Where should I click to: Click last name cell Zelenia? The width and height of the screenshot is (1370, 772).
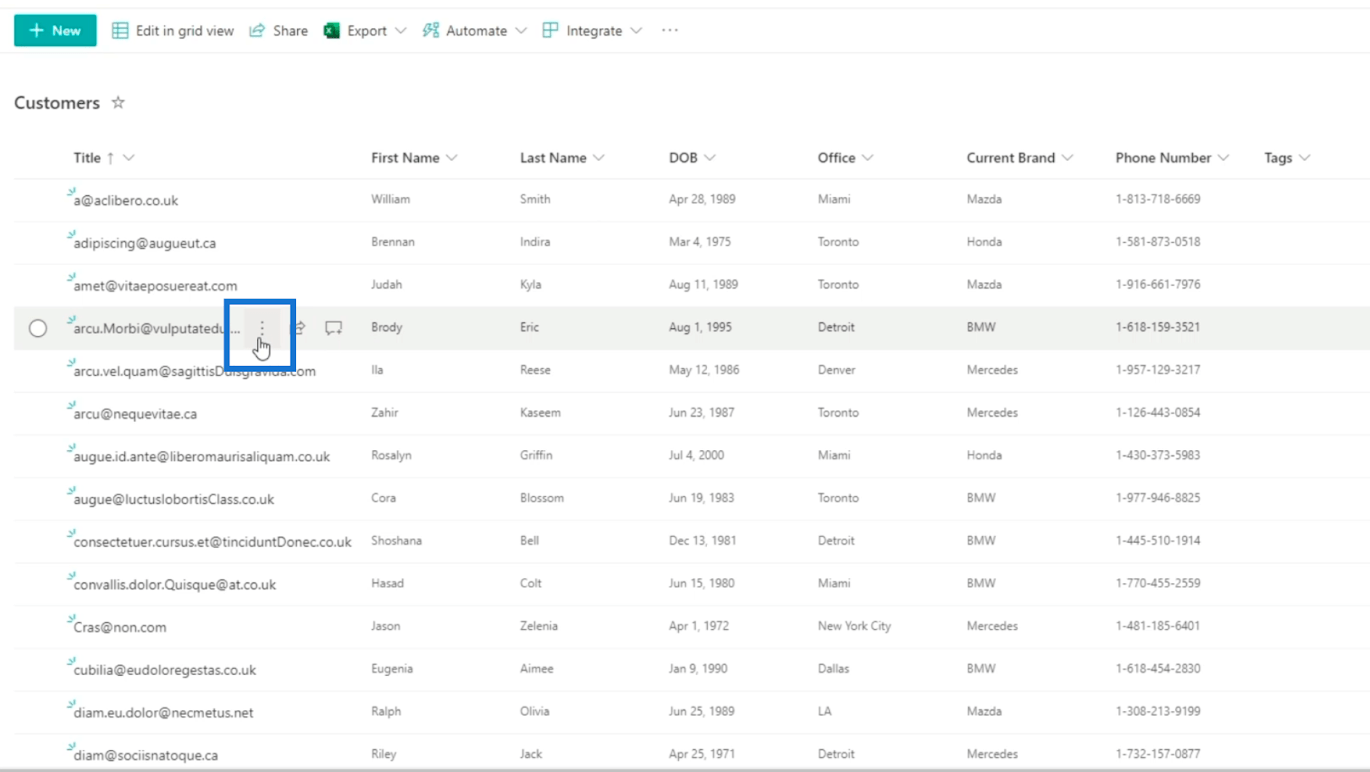(x=541, y=626)
